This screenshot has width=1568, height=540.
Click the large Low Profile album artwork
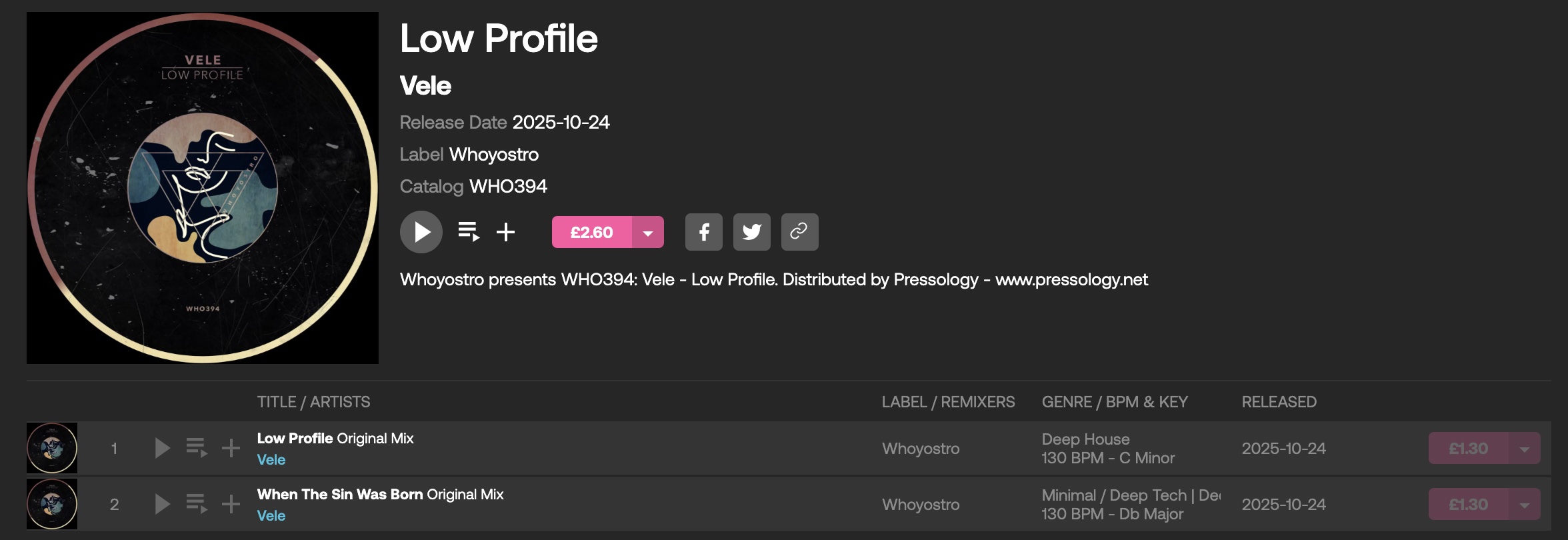(x=203, y=188)
